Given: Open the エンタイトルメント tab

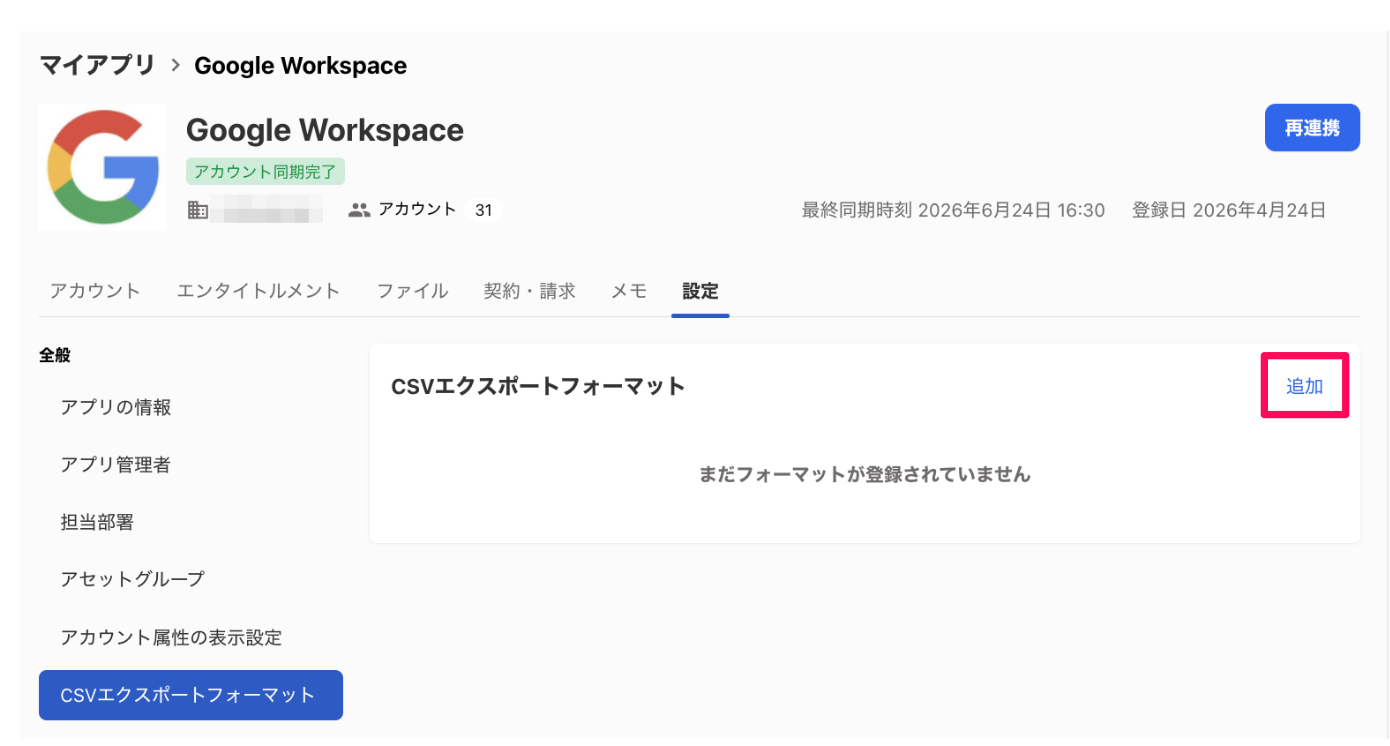Looking at the screenshot, I should (x=259, y=291).
